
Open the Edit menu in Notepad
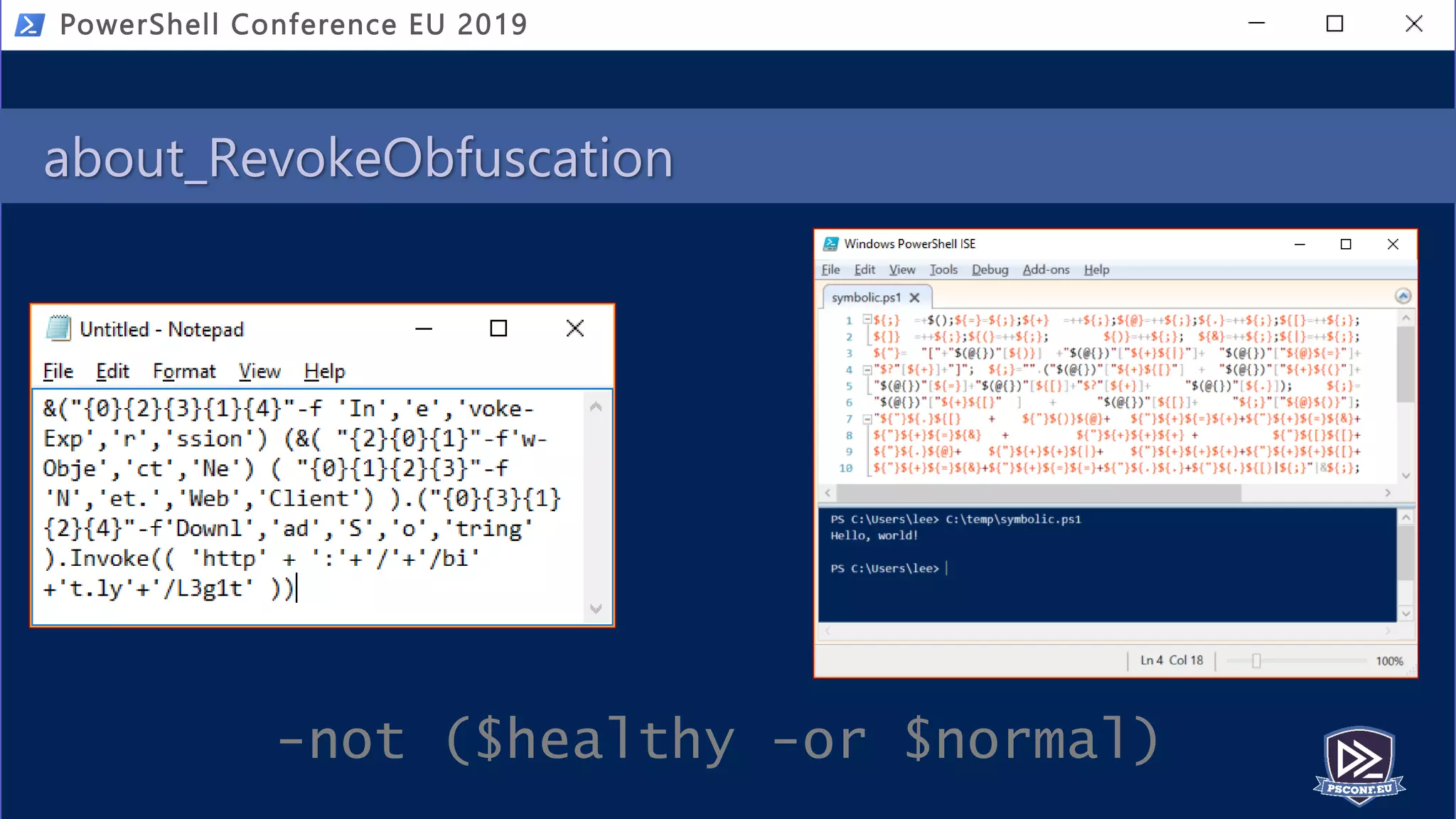pos(112,371)
